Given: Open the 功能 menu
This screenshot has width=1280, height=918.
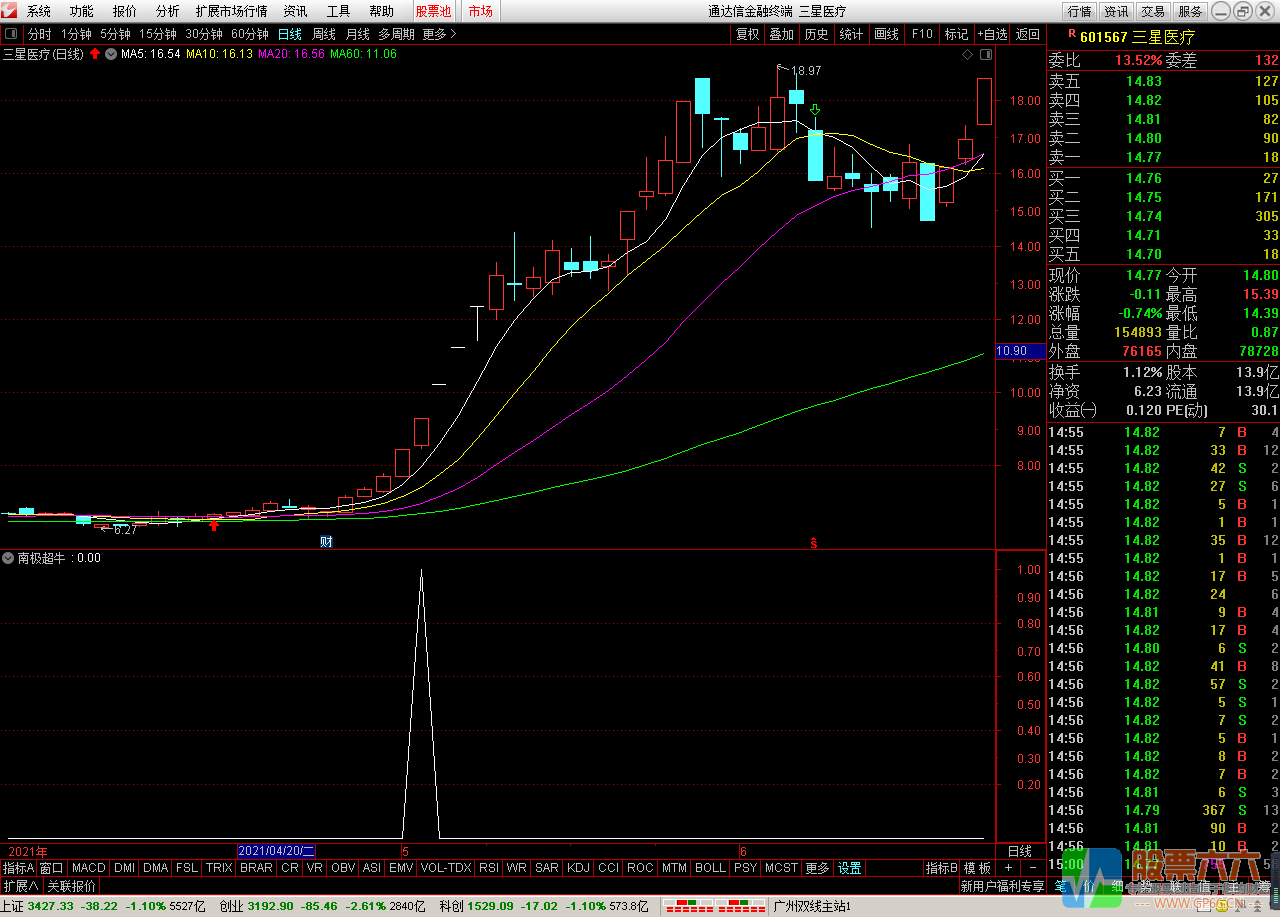Looking at the screenshot, I should point(82,12).
